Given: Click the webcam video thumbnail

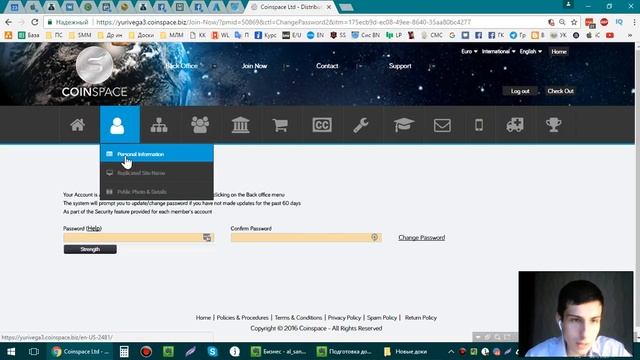Looking at the screenshot, I should pyautogui.click(x=576, y=314).
